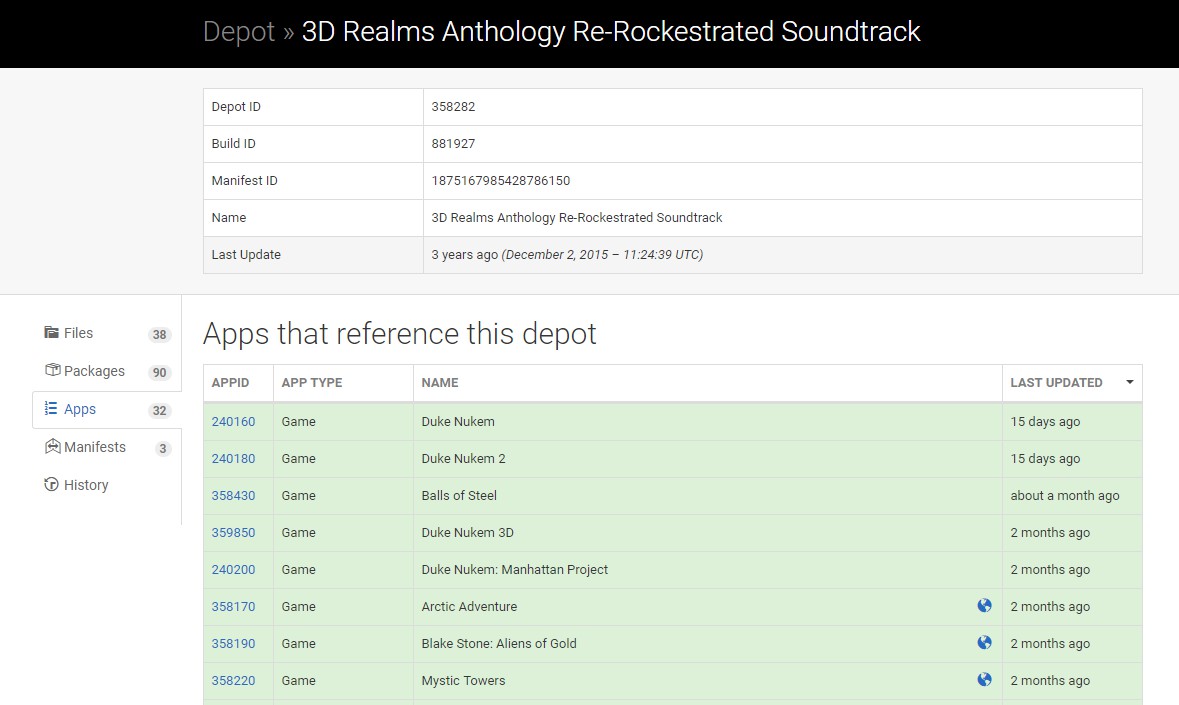
Task: Follow the Depot breadcrumb link
Action: point(238,32)
